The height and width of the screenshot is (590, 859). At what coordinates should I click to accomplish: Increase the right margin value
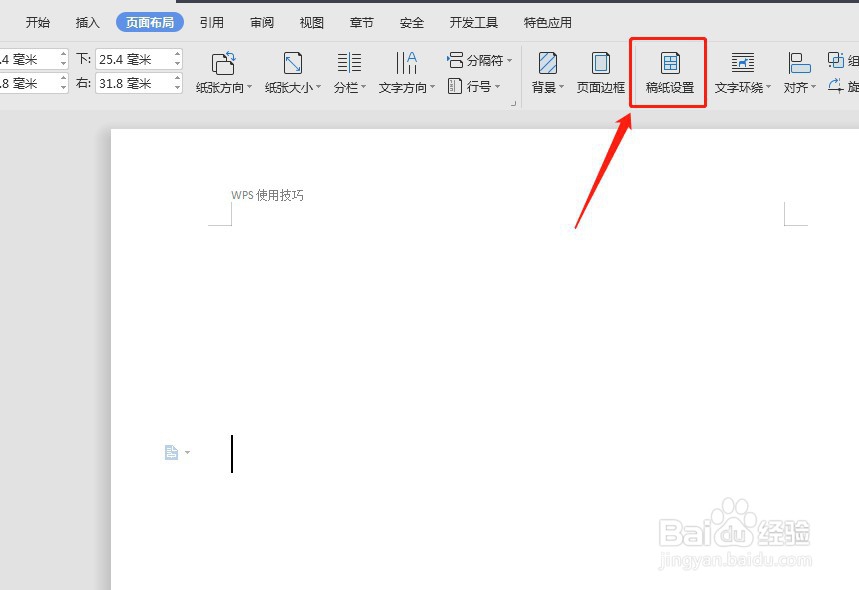point(177,78)
